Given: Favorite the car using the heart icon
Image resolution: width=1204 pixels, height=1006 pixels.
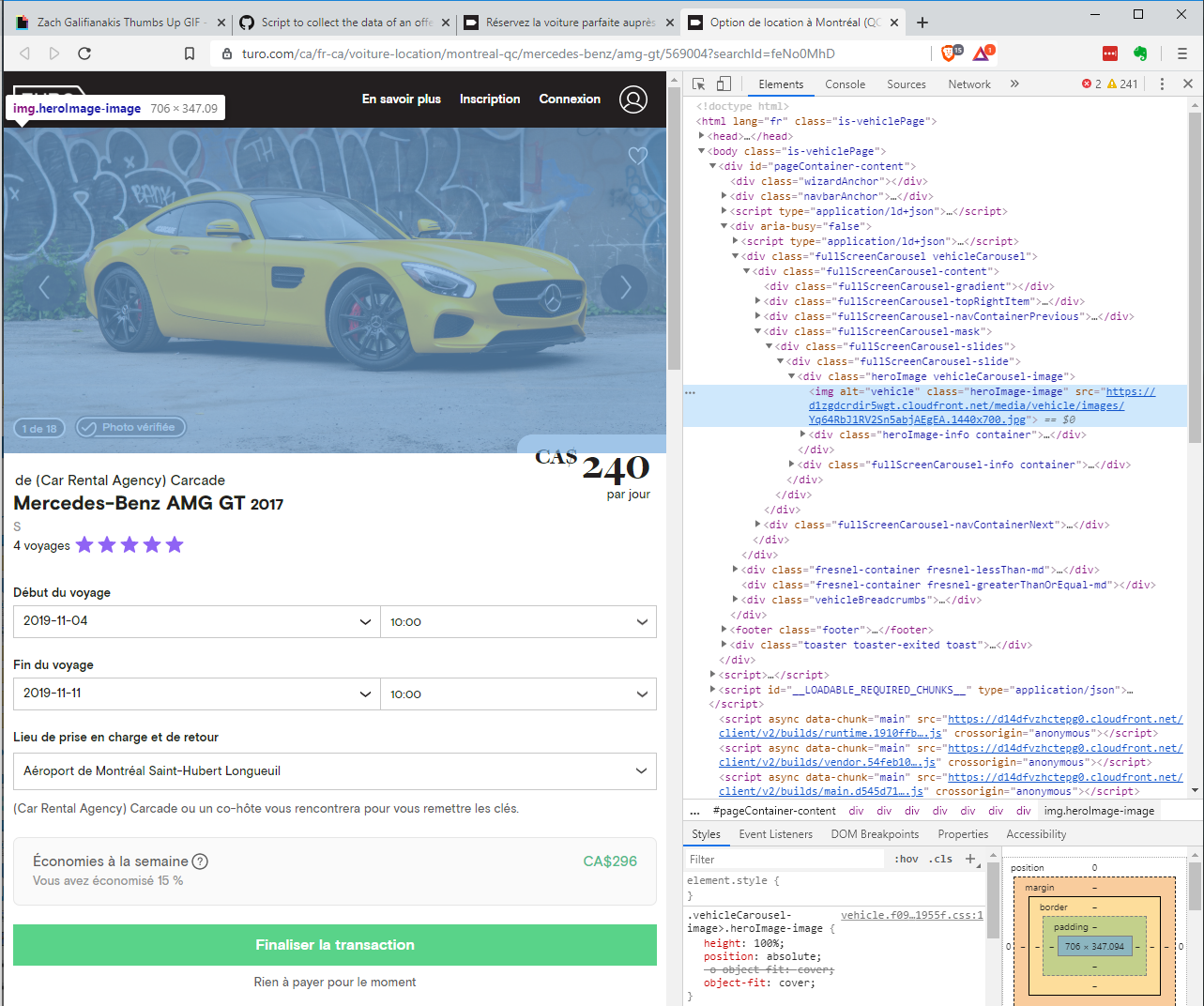Looking at the screenshot, I should pyautogui.click(x=638, y=156).
